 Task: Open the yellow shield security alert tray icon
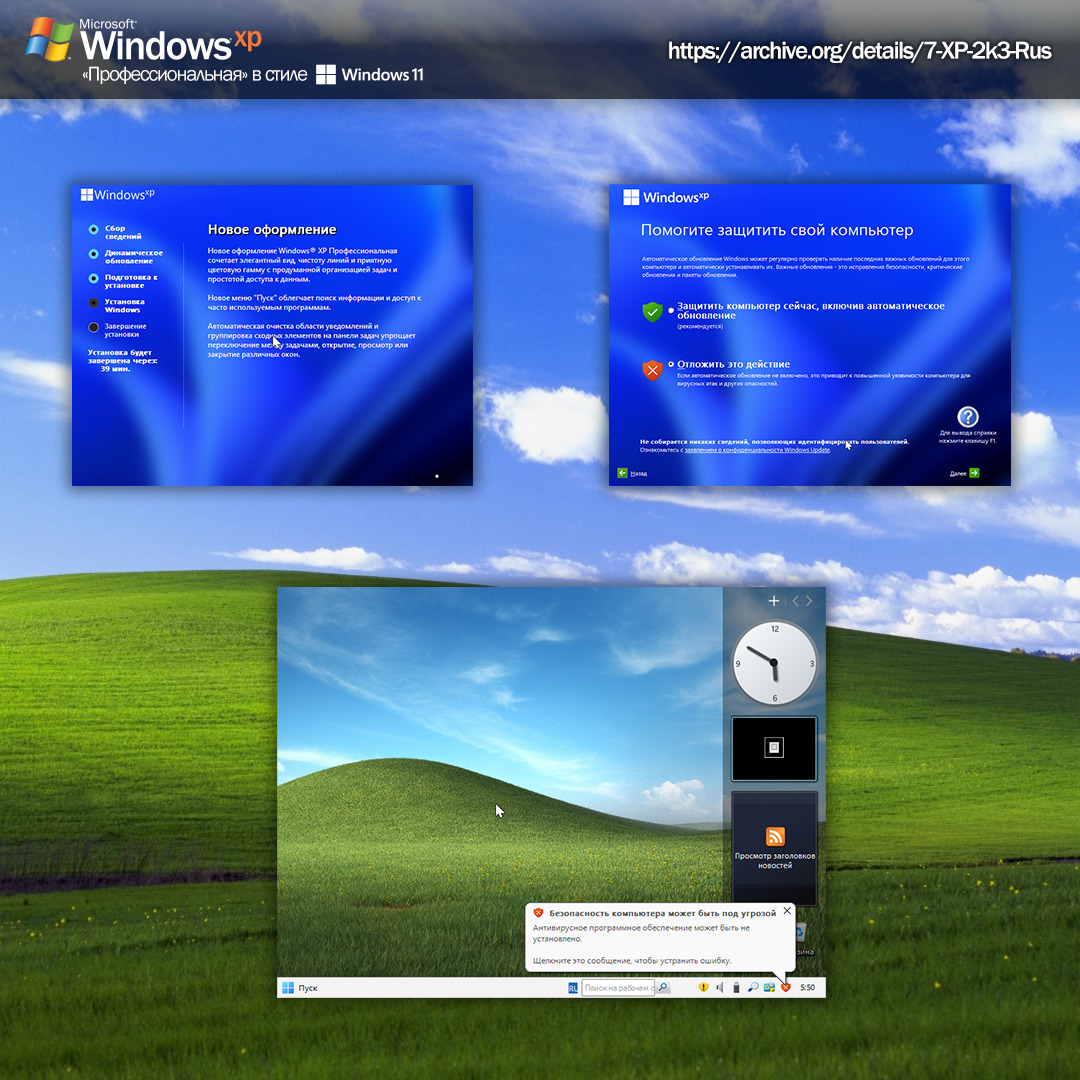coord(703,988)
